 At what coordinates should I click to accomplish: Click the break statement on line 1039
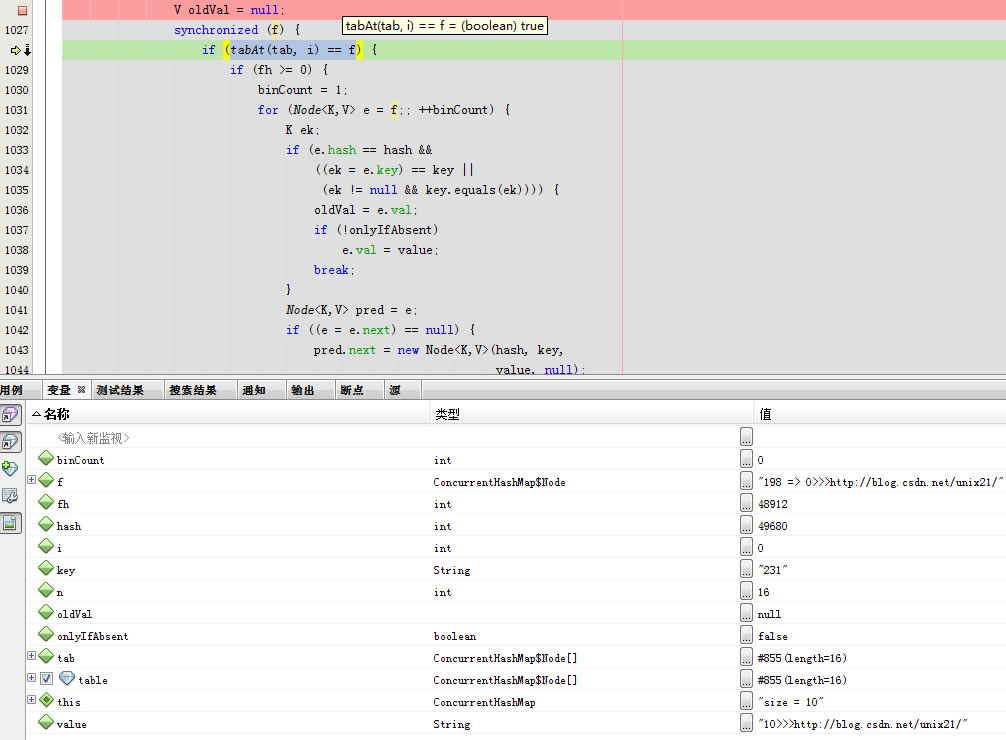coord(334,270)
